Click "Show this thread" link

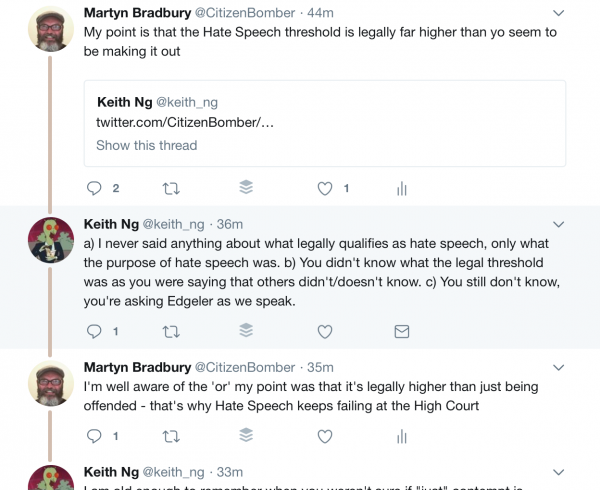tap(147, 145)
